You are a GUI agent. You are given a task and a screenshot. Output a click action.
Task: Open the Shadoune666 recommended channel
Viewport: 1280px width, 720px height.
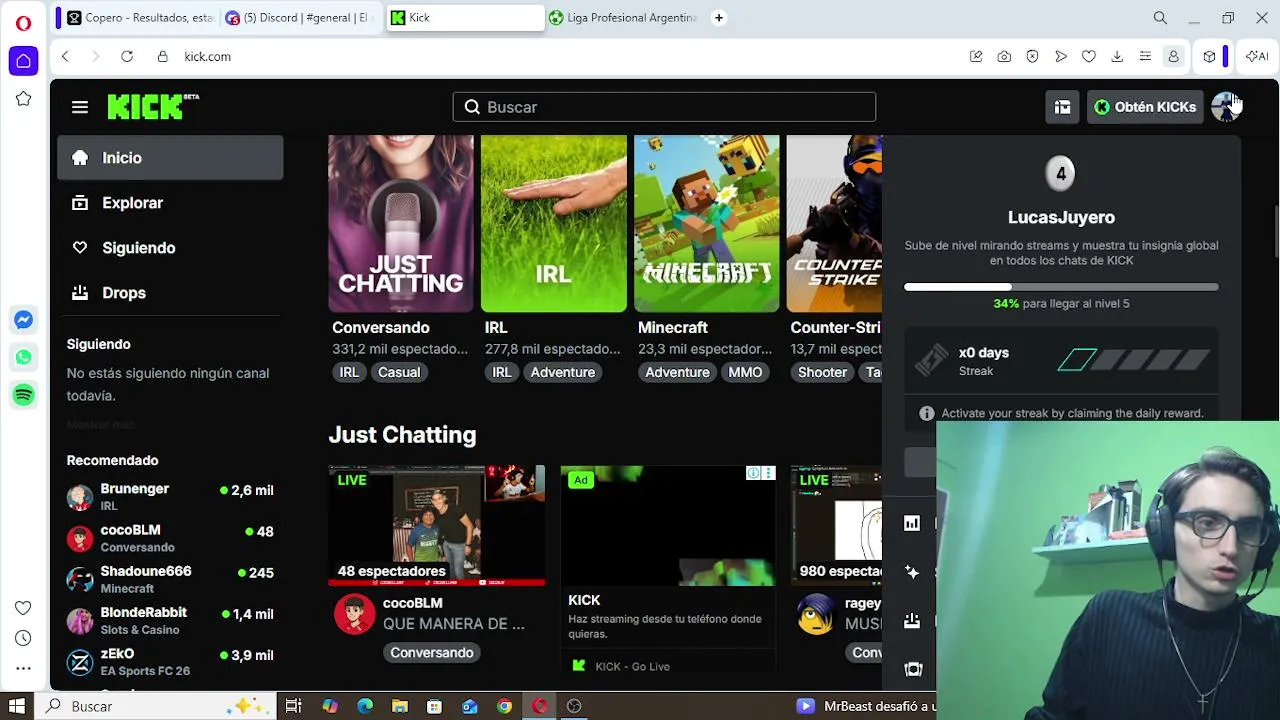pos(170,579)
